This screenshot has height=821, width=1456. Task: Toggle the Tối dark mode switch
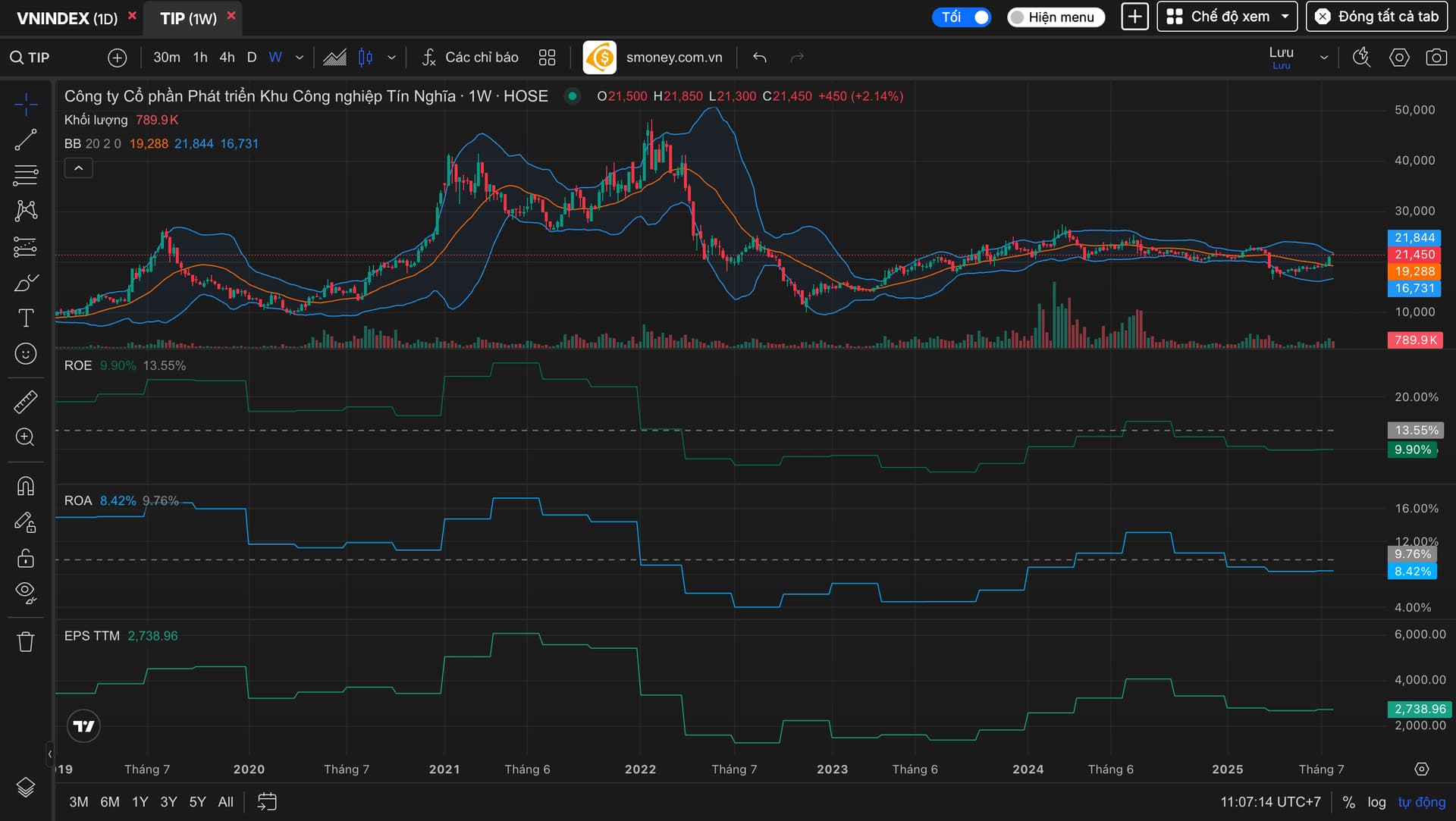coord(962,17)
